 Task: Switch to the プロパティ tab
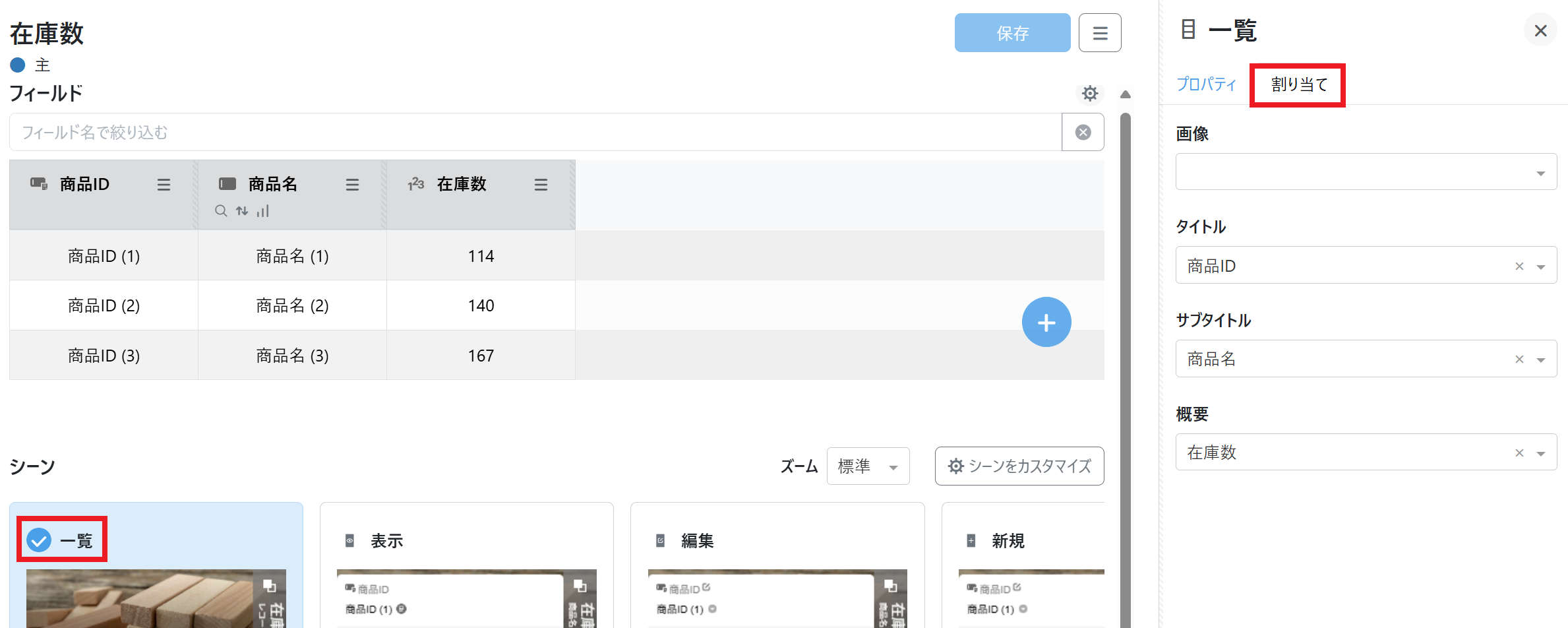(x=1206, y=84)
